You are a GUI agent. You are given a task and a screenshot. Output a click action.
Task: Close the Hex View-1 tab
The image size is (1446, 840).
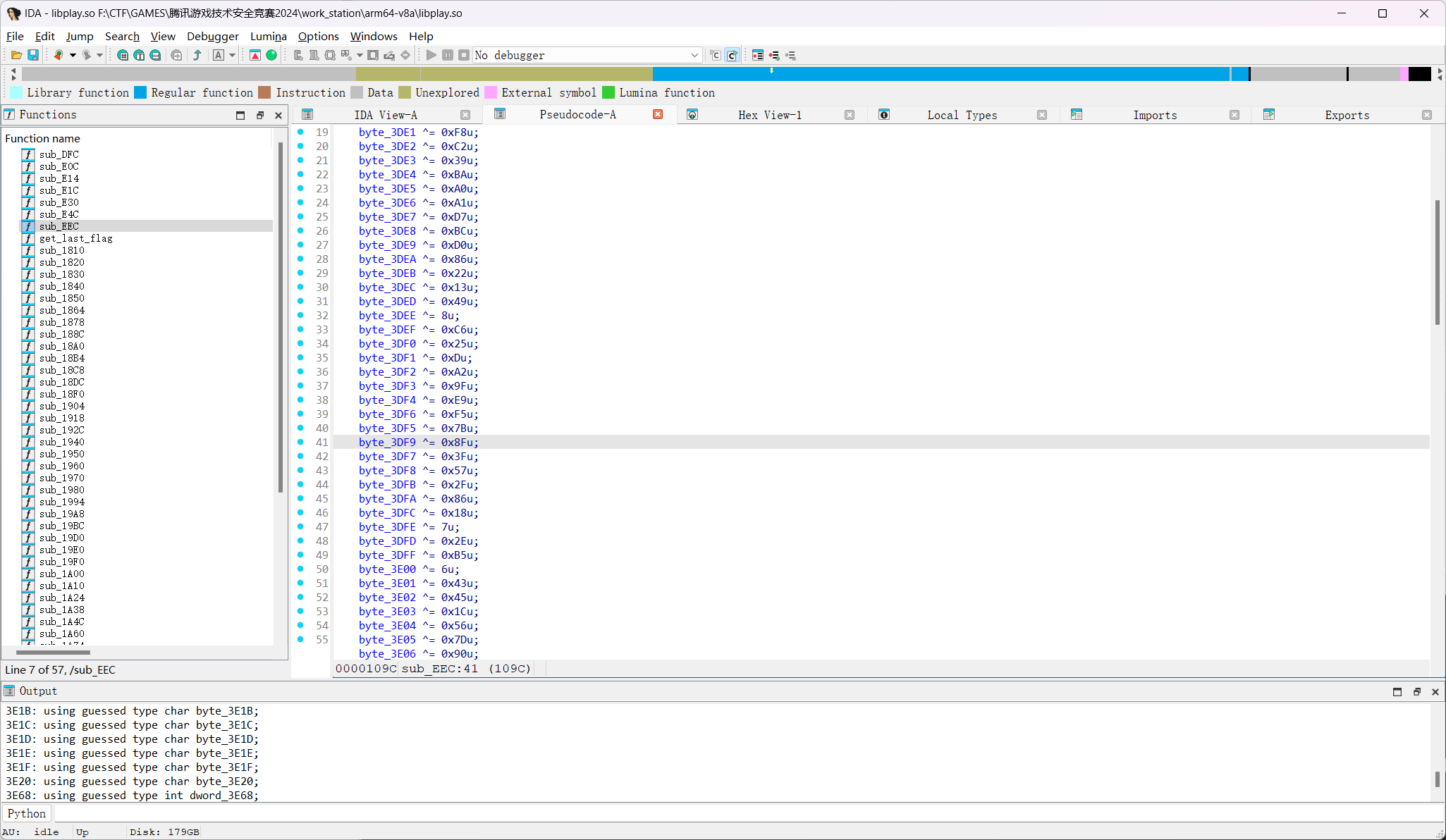click(850, 115)
